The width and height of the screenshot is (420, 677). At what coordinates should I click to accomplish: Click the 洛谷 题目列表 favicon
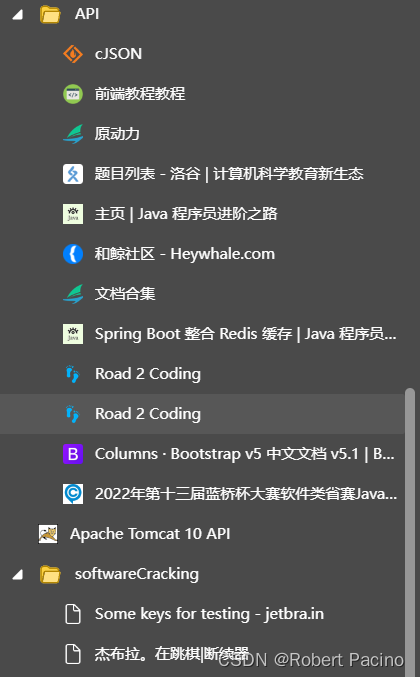tap(73, 174)
